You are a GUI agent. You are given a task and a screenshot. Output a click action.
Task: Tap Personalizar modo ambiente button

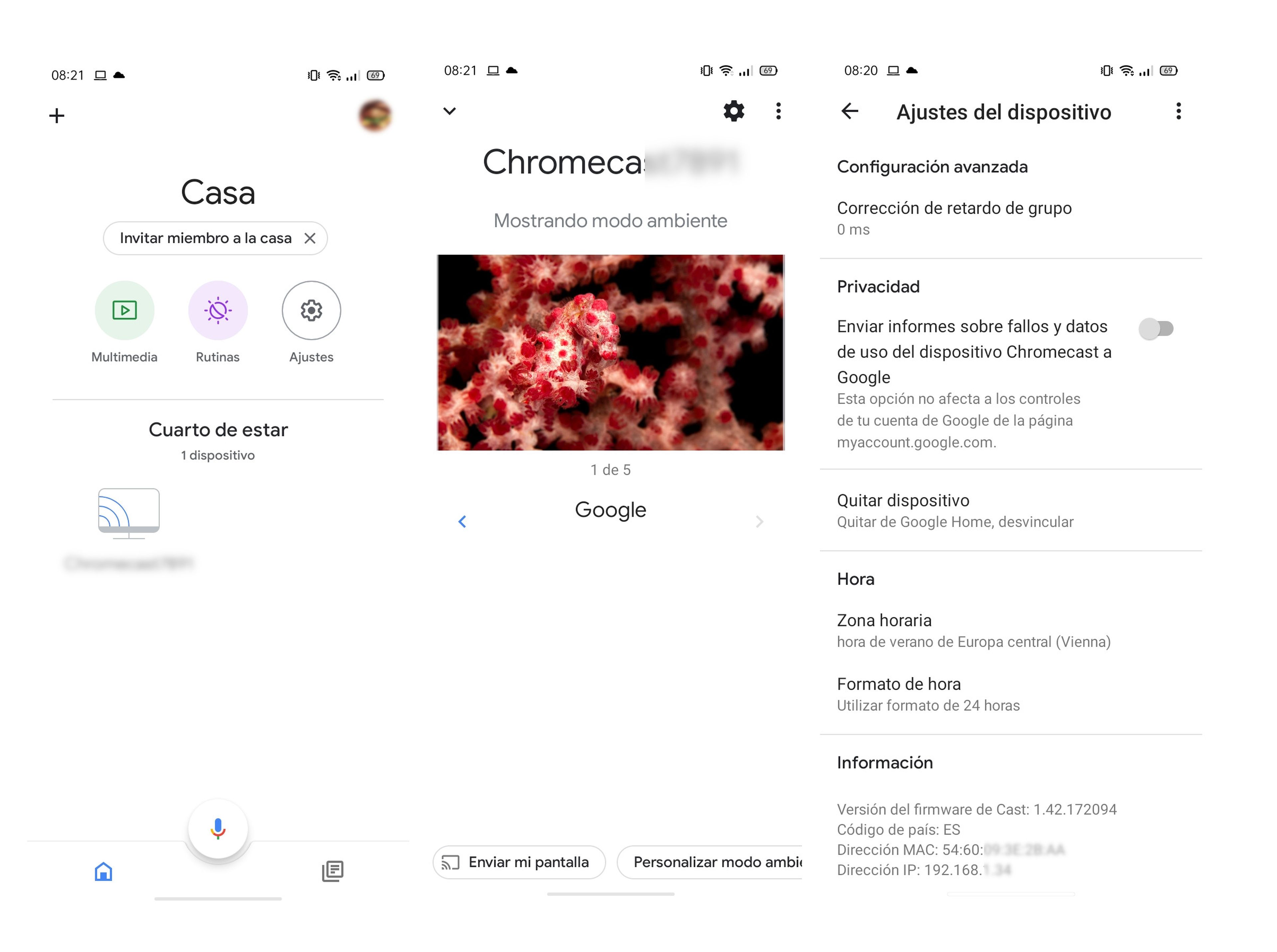[x=710, y=862]
